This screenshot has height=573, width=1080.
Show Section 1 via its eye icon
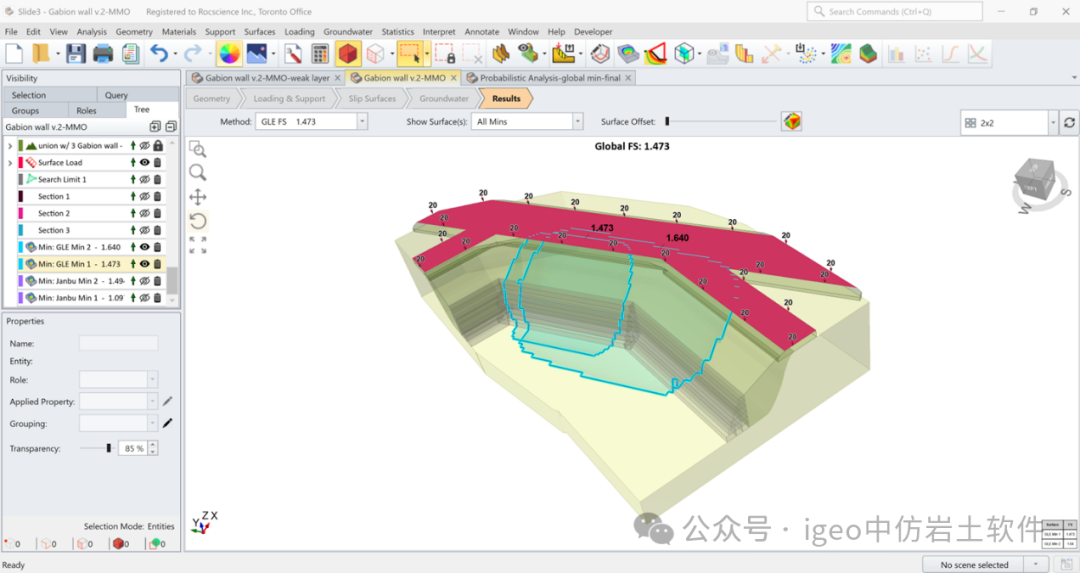tap(145, 196)
